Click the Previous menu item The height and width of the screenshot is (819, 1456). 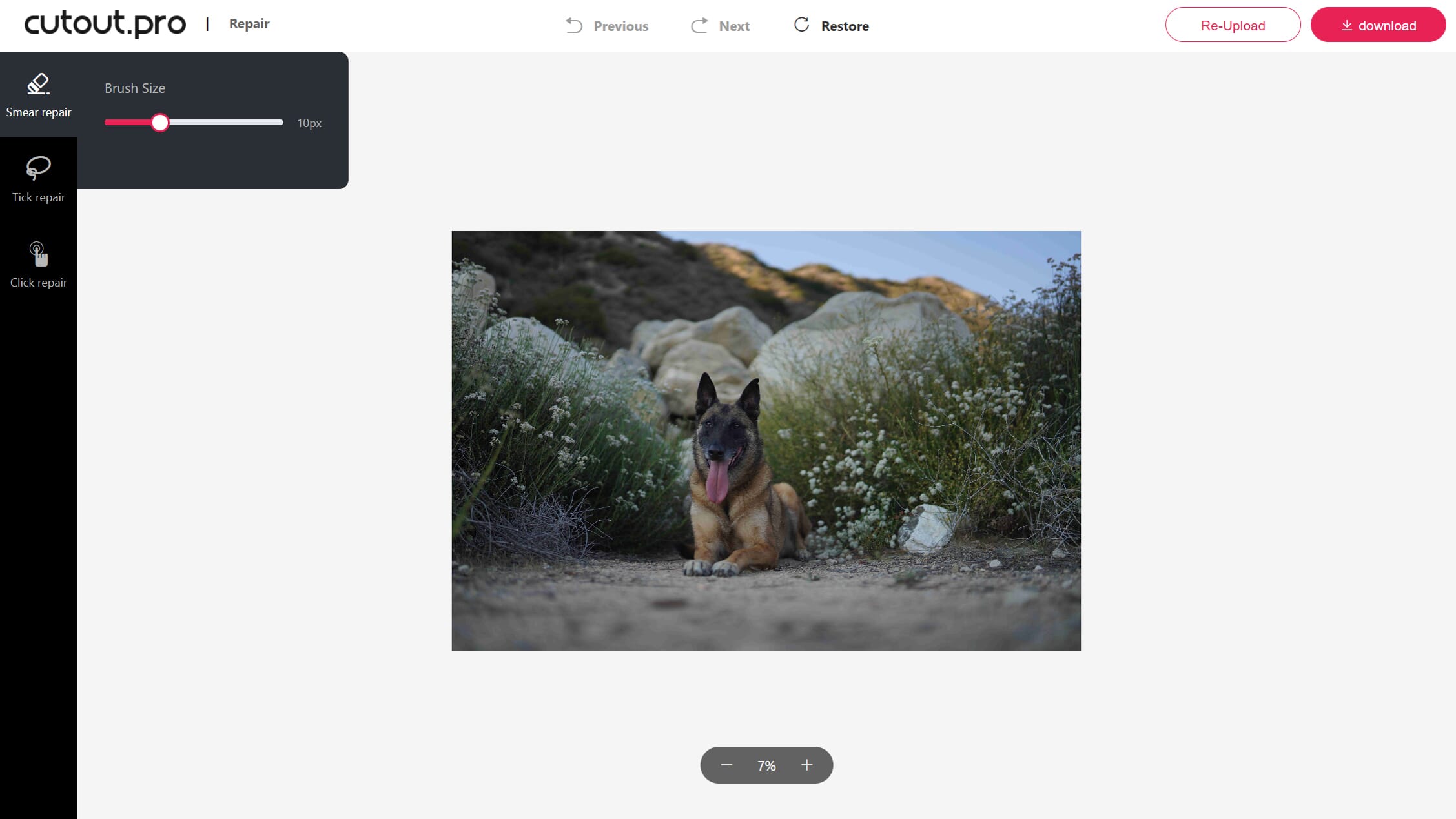607,25
